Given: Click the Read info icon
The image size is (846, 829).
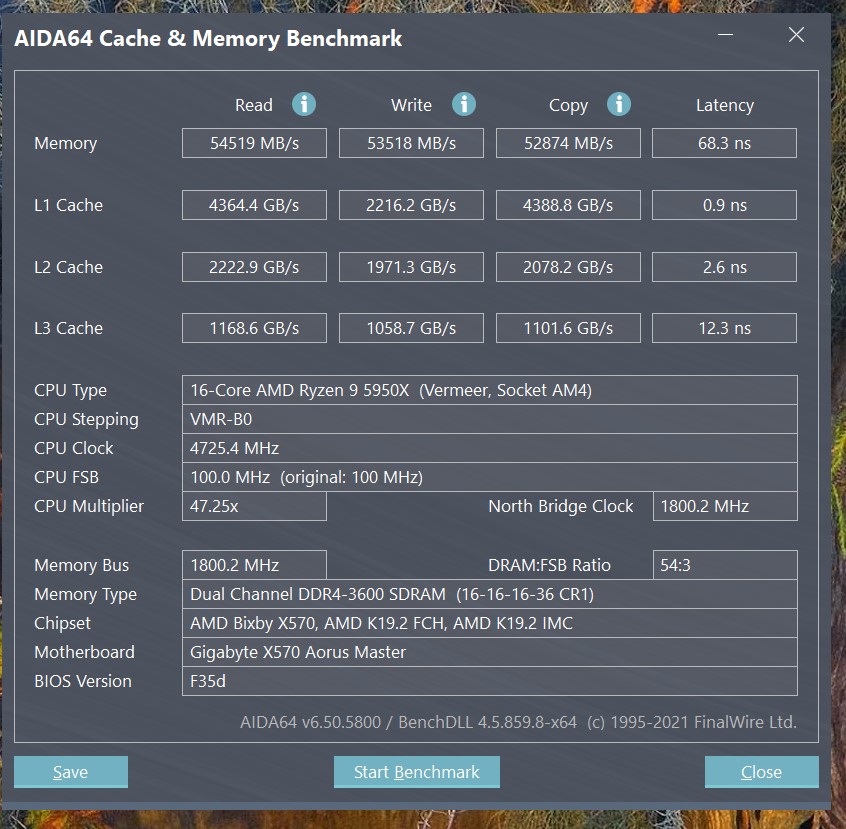Looking at the screenshot, I should [304, 104].
